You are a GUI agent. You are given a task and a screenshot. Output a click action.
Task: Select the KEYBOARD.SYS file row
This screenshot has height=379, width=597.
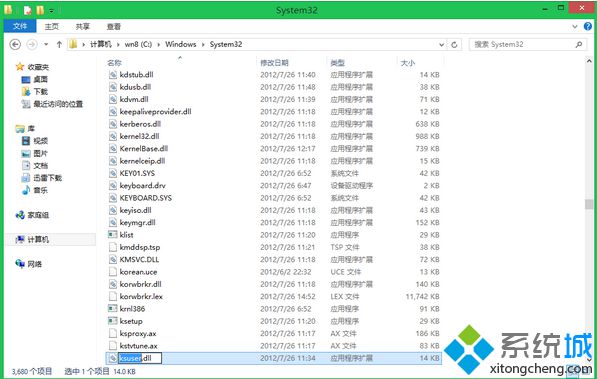coord(274,198)
